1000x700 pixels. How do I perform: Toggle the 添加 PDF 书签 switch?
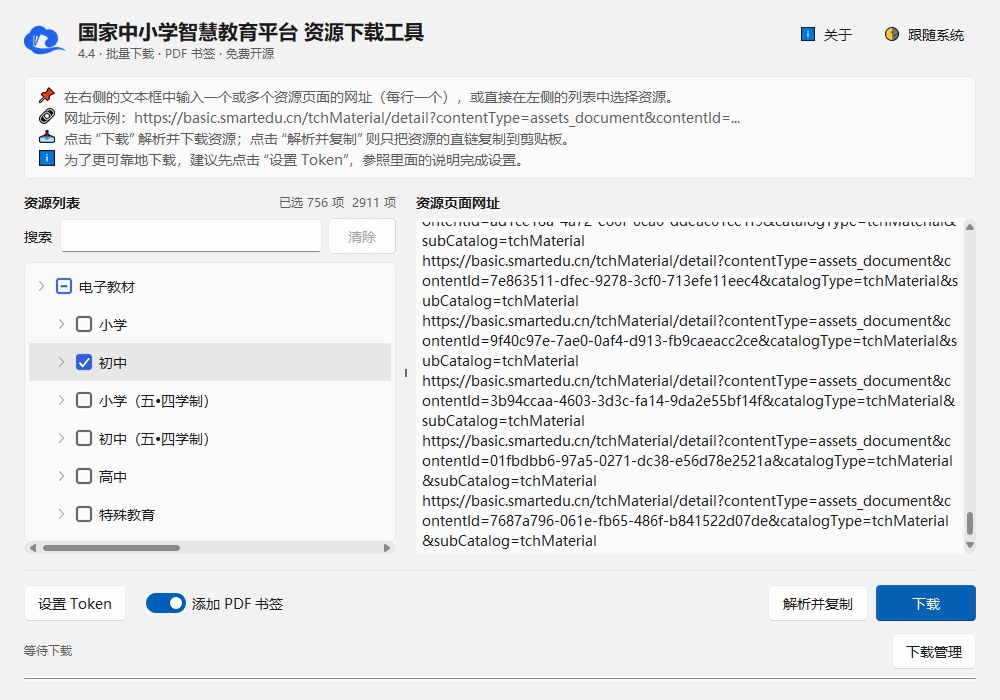(x=166, y=603)
